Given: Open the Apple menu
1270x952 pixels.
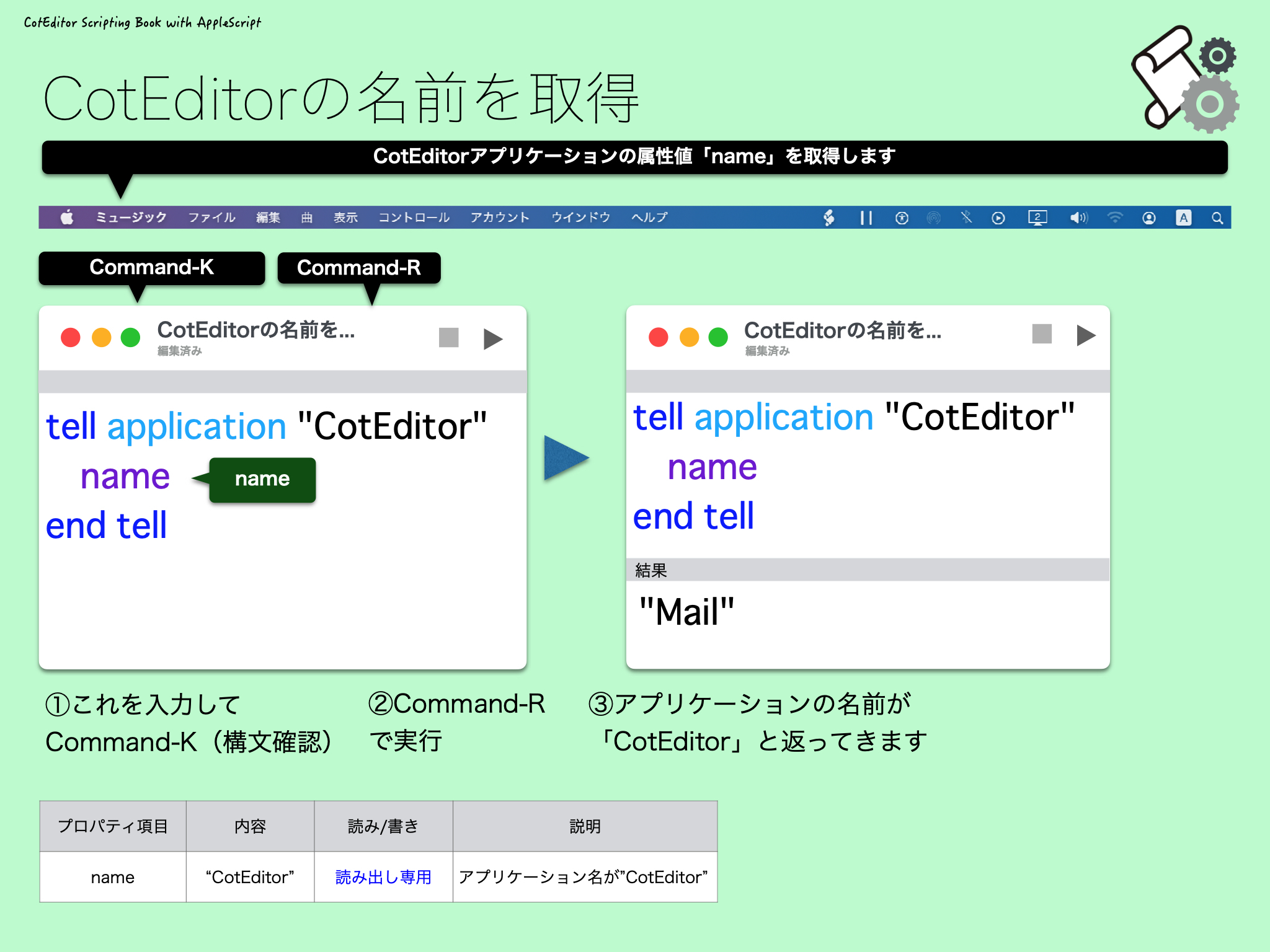Looking at the screenshot, I should pos(67,218).
